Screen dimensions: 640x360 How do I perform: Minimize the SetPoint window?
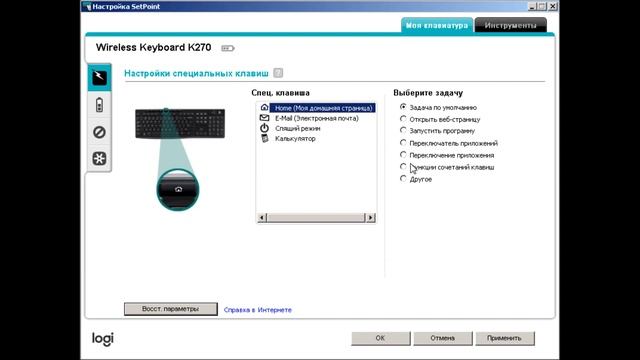(x=532, y=6)
